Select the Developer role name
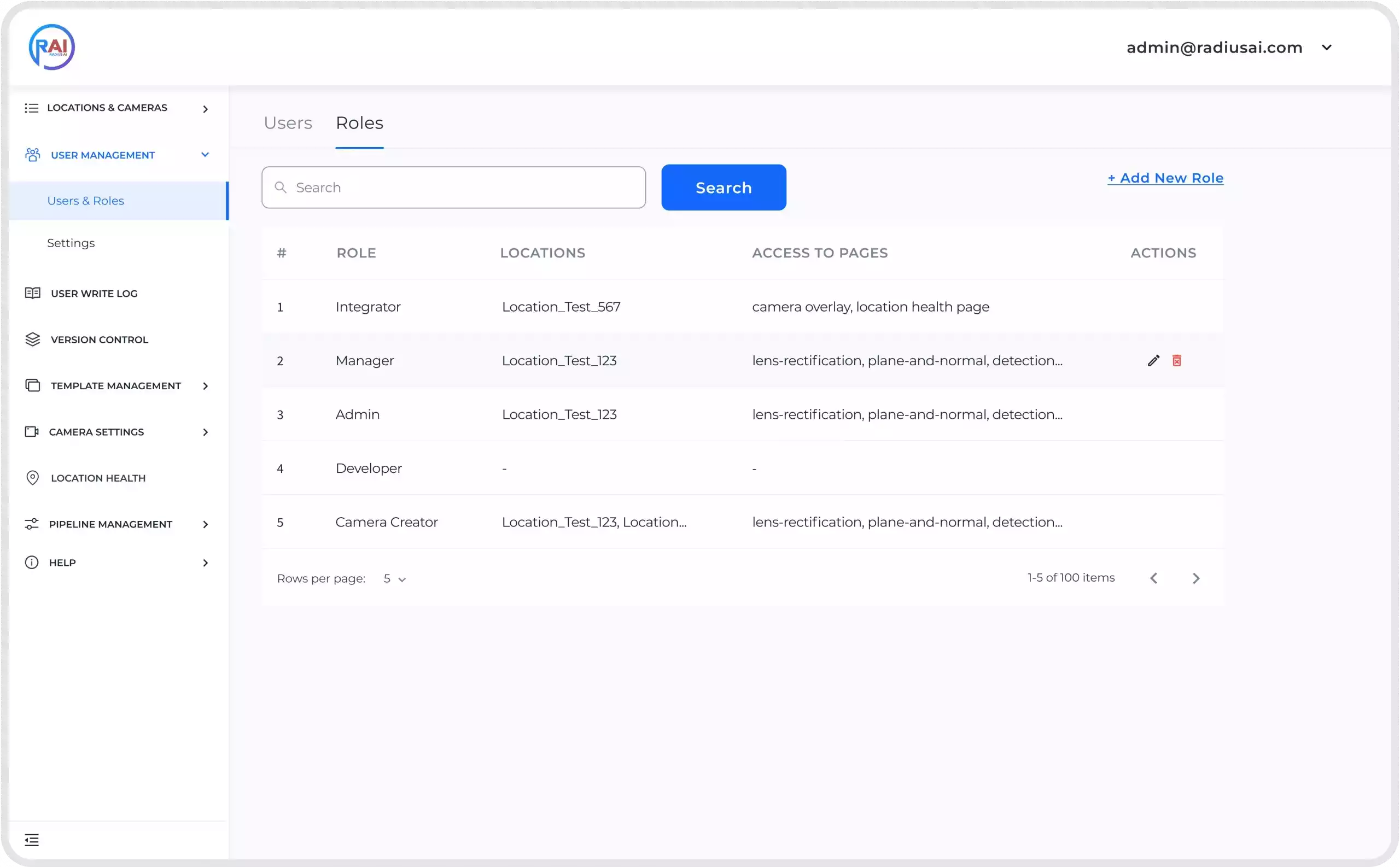This screenshot has height=867, width=1400. click(369, 468)
